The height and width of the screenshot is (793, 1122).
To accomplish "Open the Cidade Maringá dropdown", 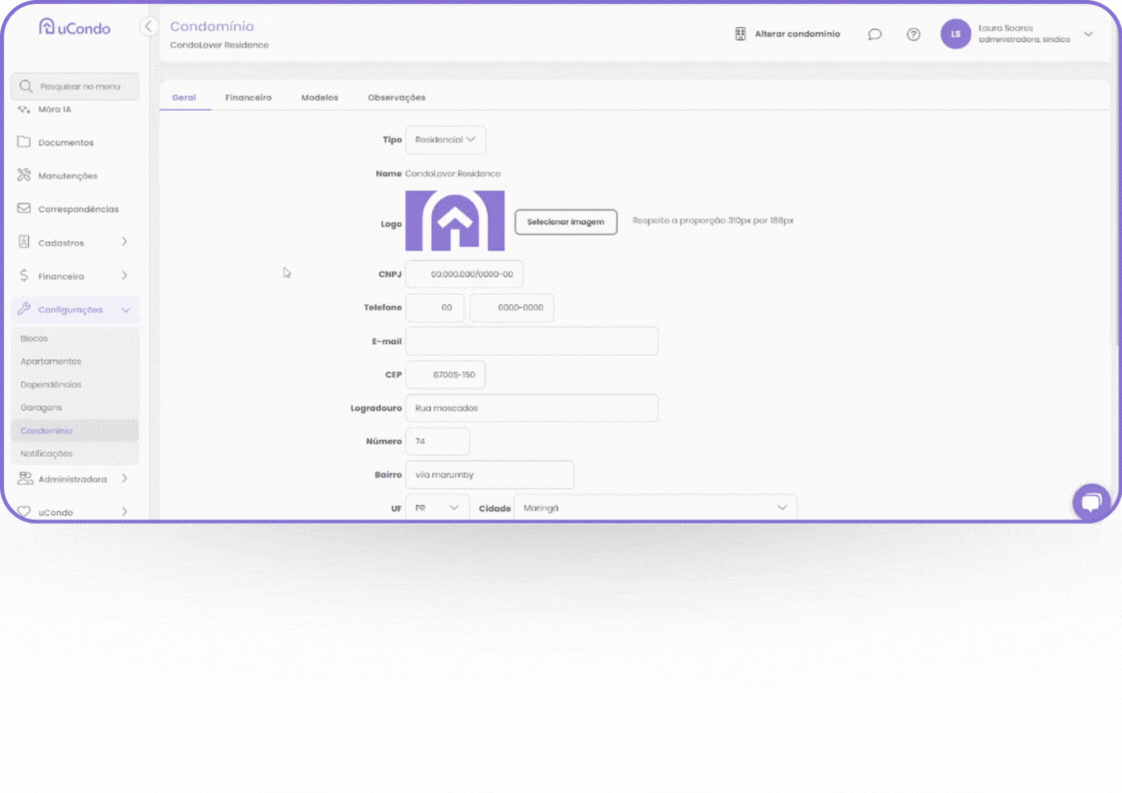I will (x=655, y=508).
